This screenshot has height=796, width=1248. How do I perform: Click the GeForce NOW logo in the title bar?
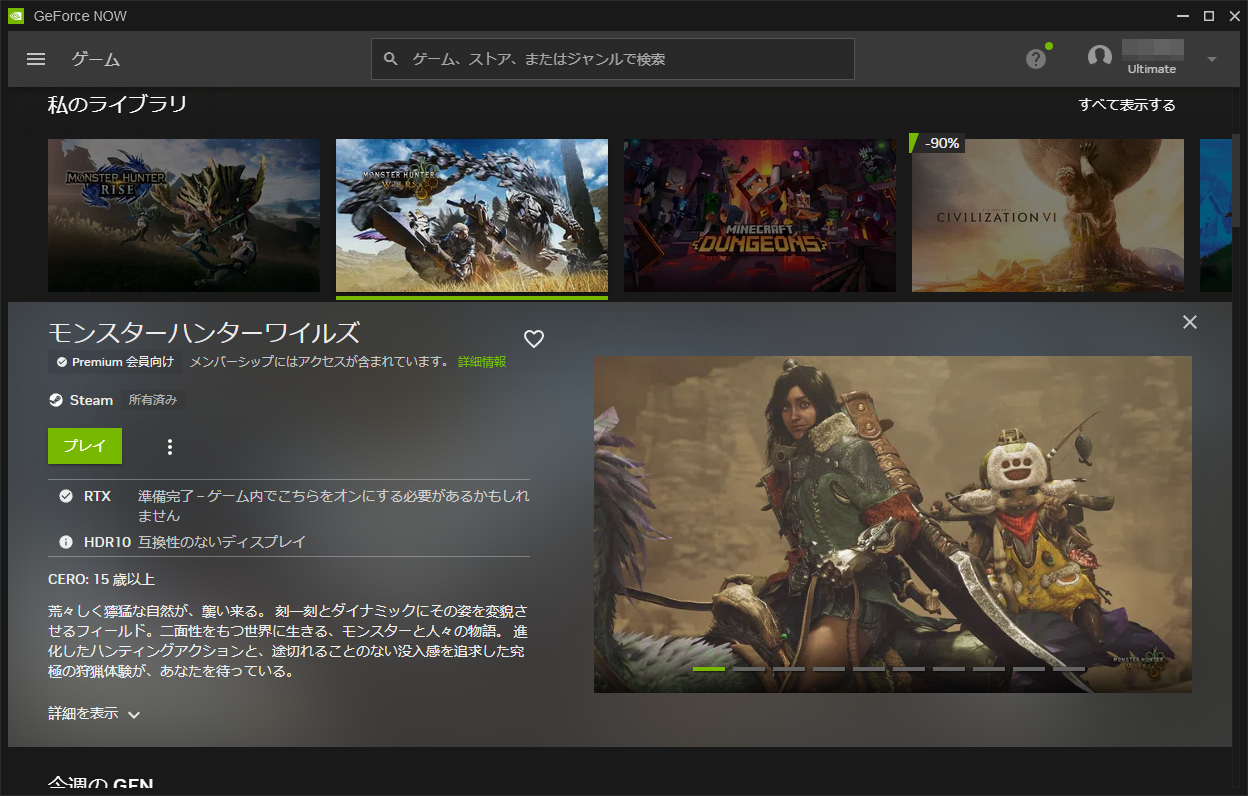(18, 15)
